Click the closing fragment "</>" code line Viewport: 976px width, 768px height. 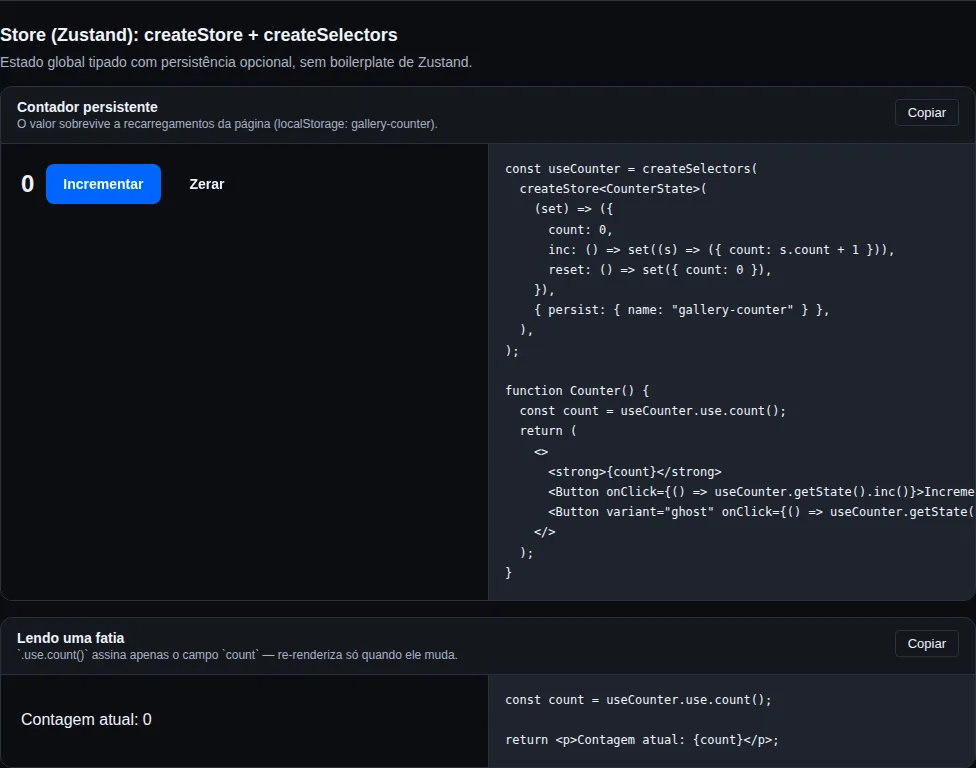click(x=545, y=532)
